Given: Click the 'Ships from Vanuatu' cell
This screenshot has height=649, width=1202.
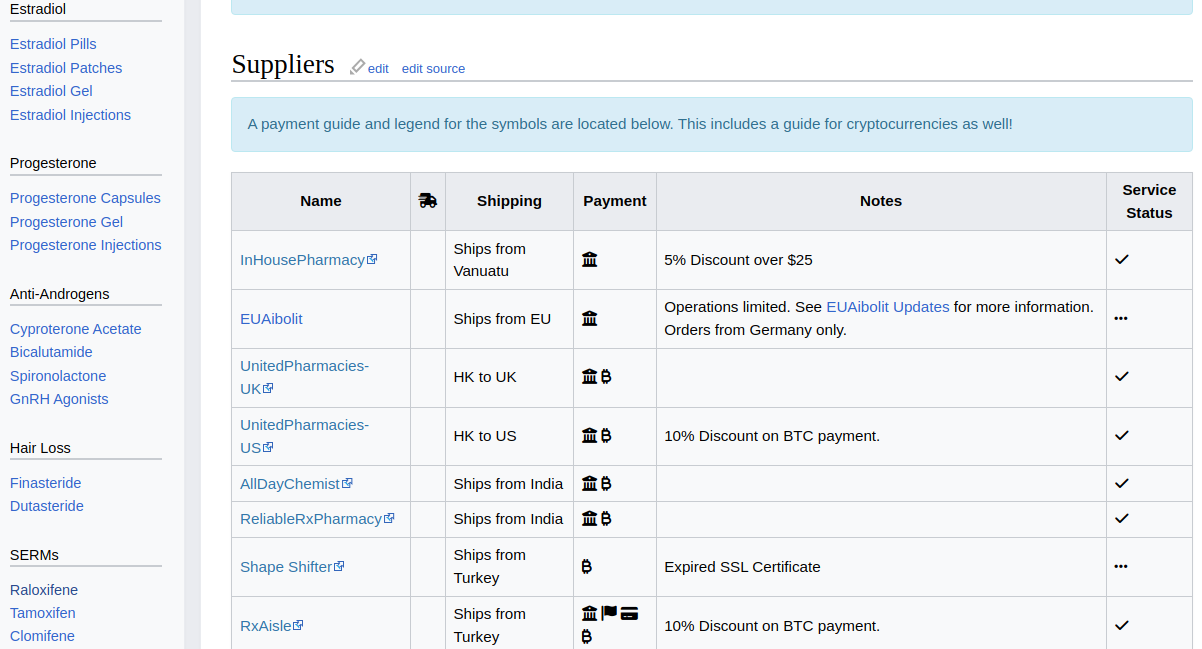Looking at the screenshot, I should click(509, 260).
